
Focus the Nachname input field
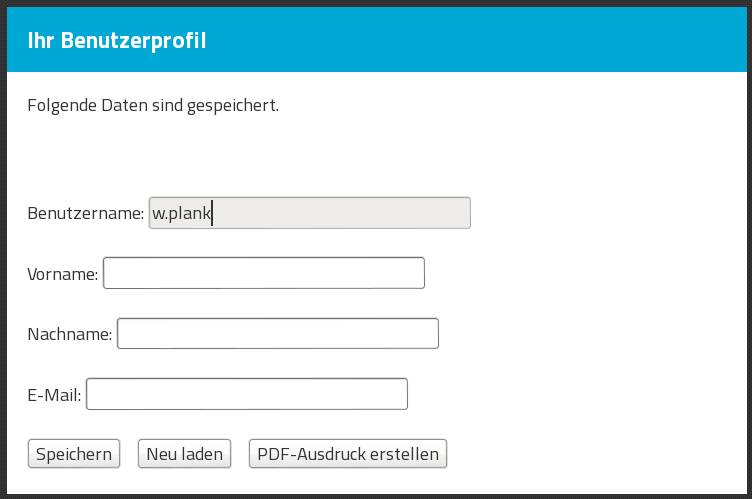click(278, 333)
